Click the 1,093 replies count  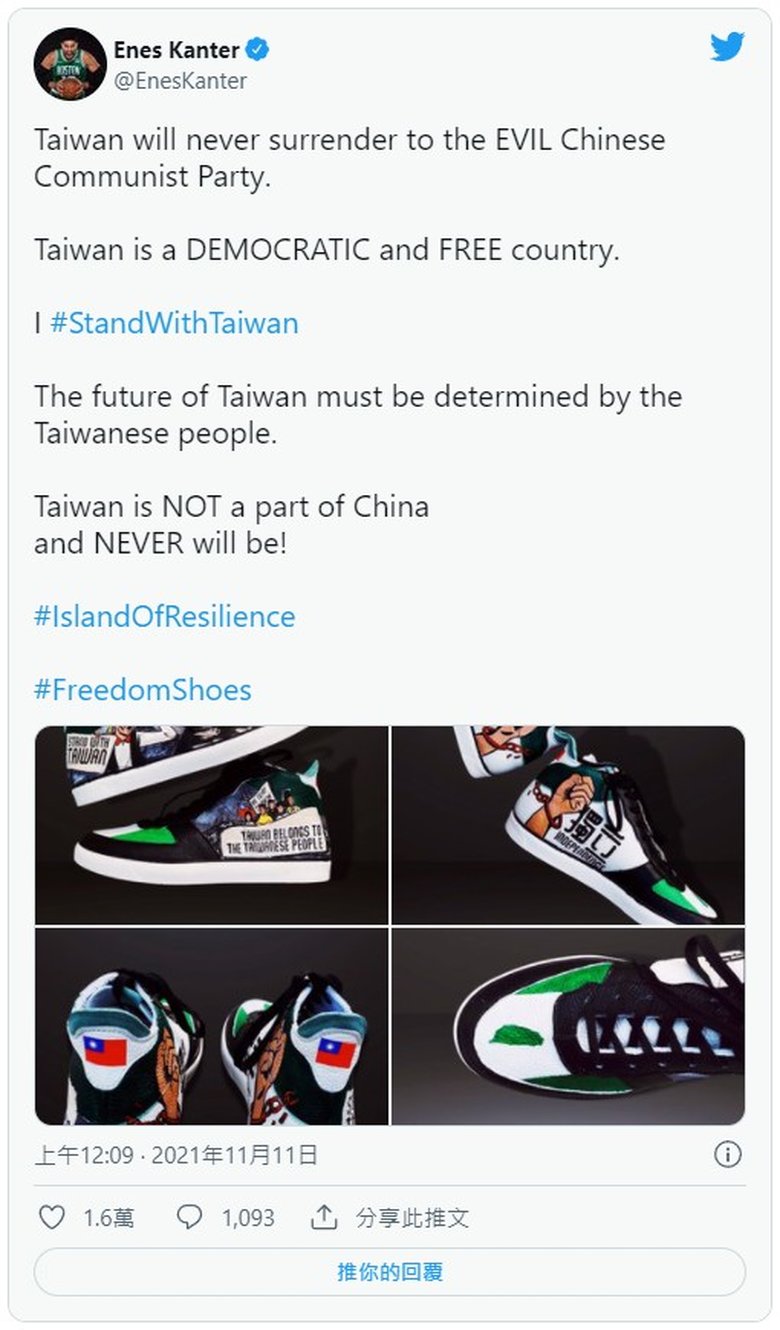click(248, 1217)
